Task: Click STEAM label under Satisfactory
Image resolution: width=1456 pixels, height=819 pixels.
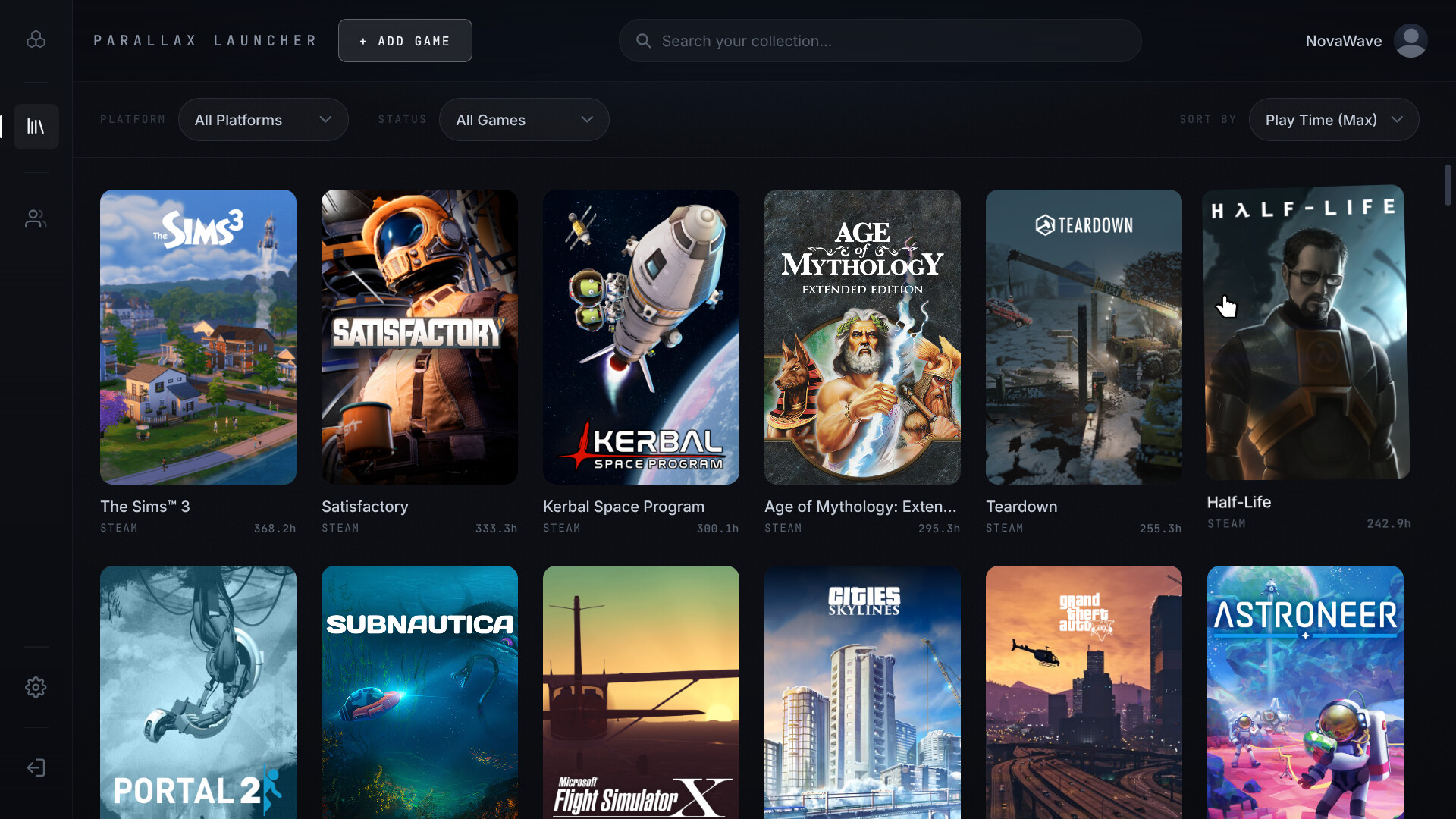Action: pos(340,528)
